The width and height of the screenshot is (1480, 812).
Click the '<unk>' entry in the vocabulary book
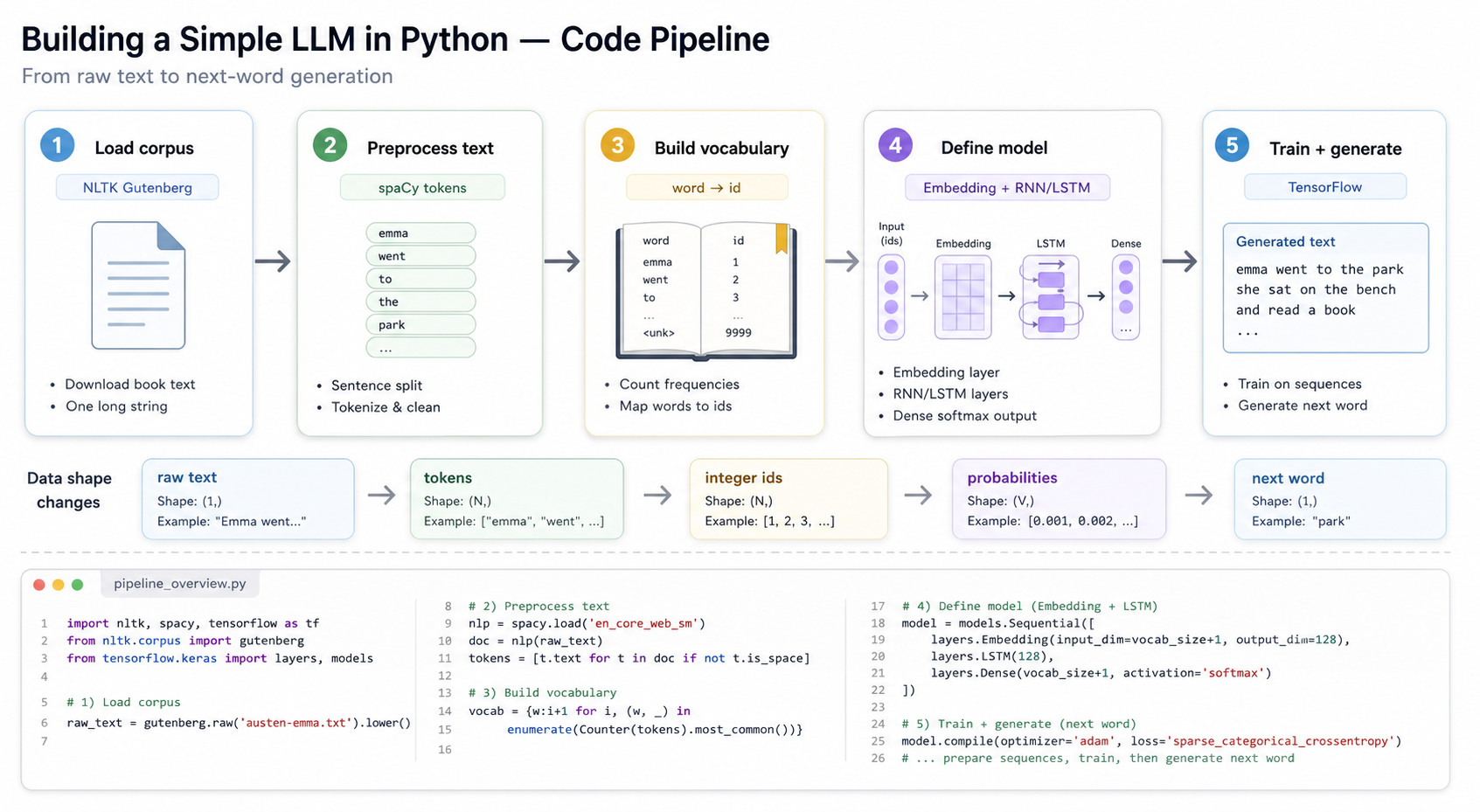point(658,332)
